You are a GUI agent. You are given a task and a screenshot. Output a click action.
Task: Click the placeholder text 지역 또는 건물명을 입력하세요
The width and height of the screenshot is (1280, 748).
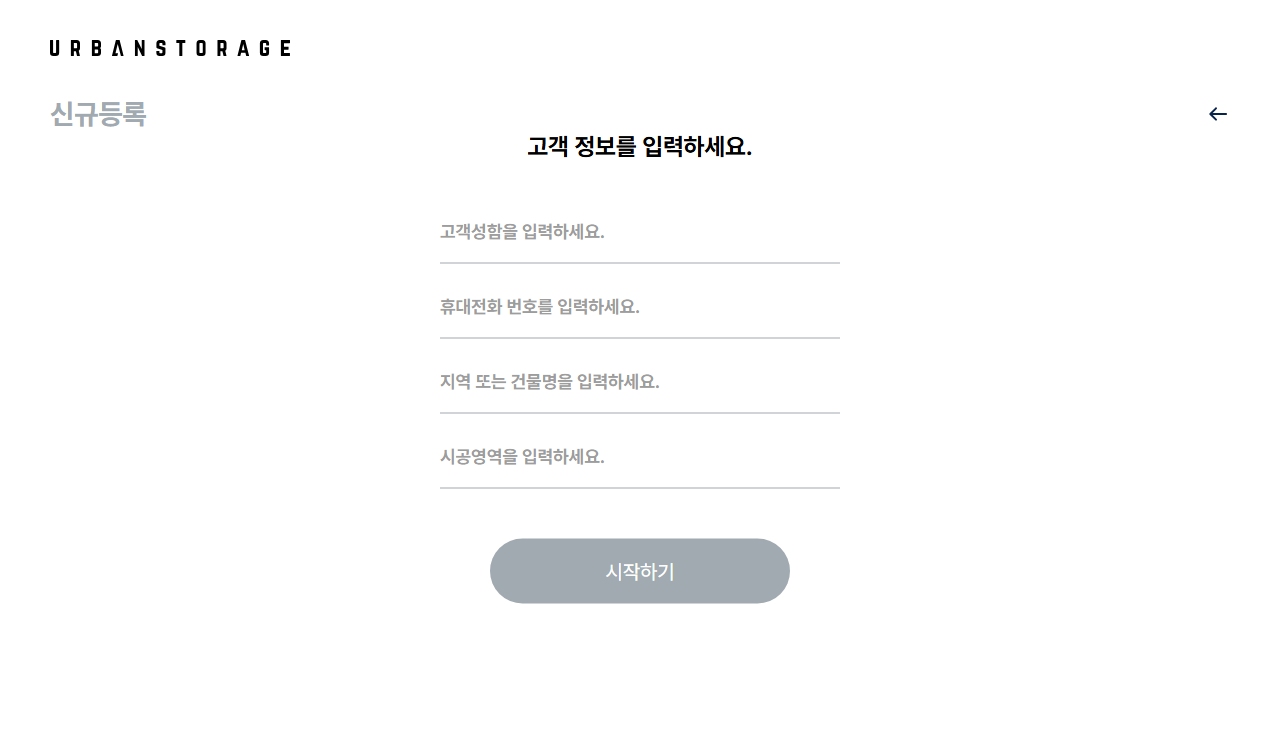point(550,382)
